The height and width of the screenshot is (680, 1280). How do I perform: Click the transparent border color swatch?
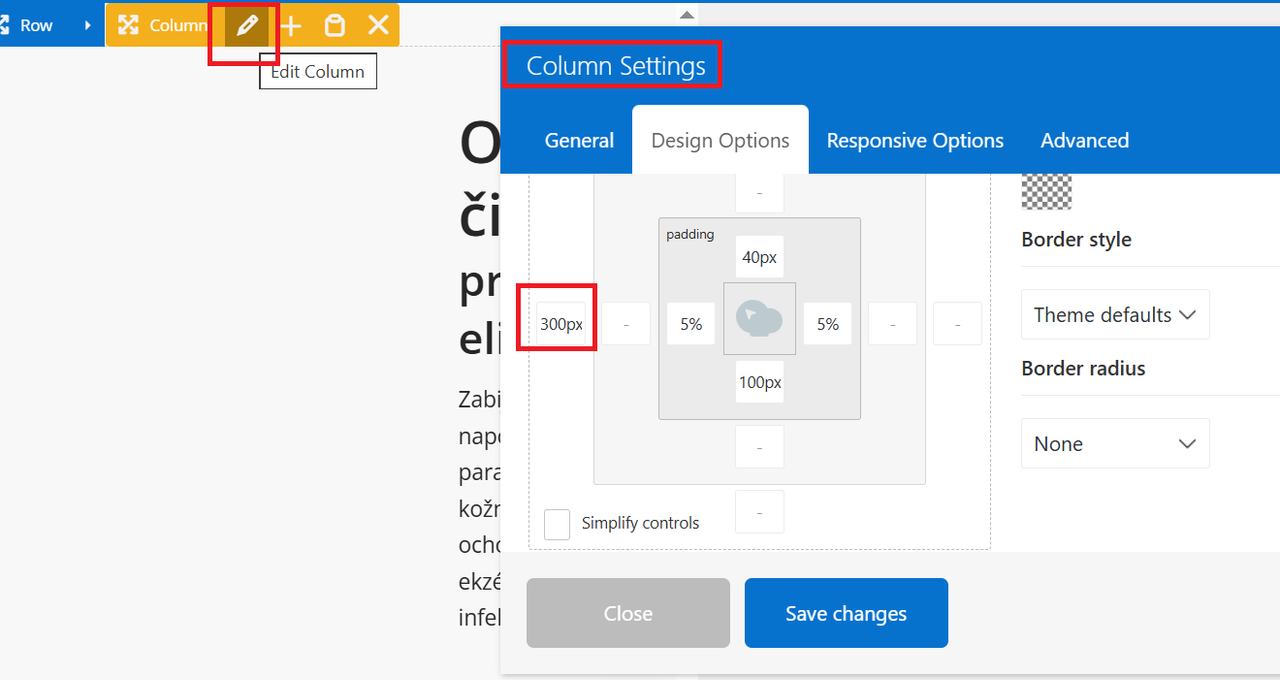(x=1046, y=191)
